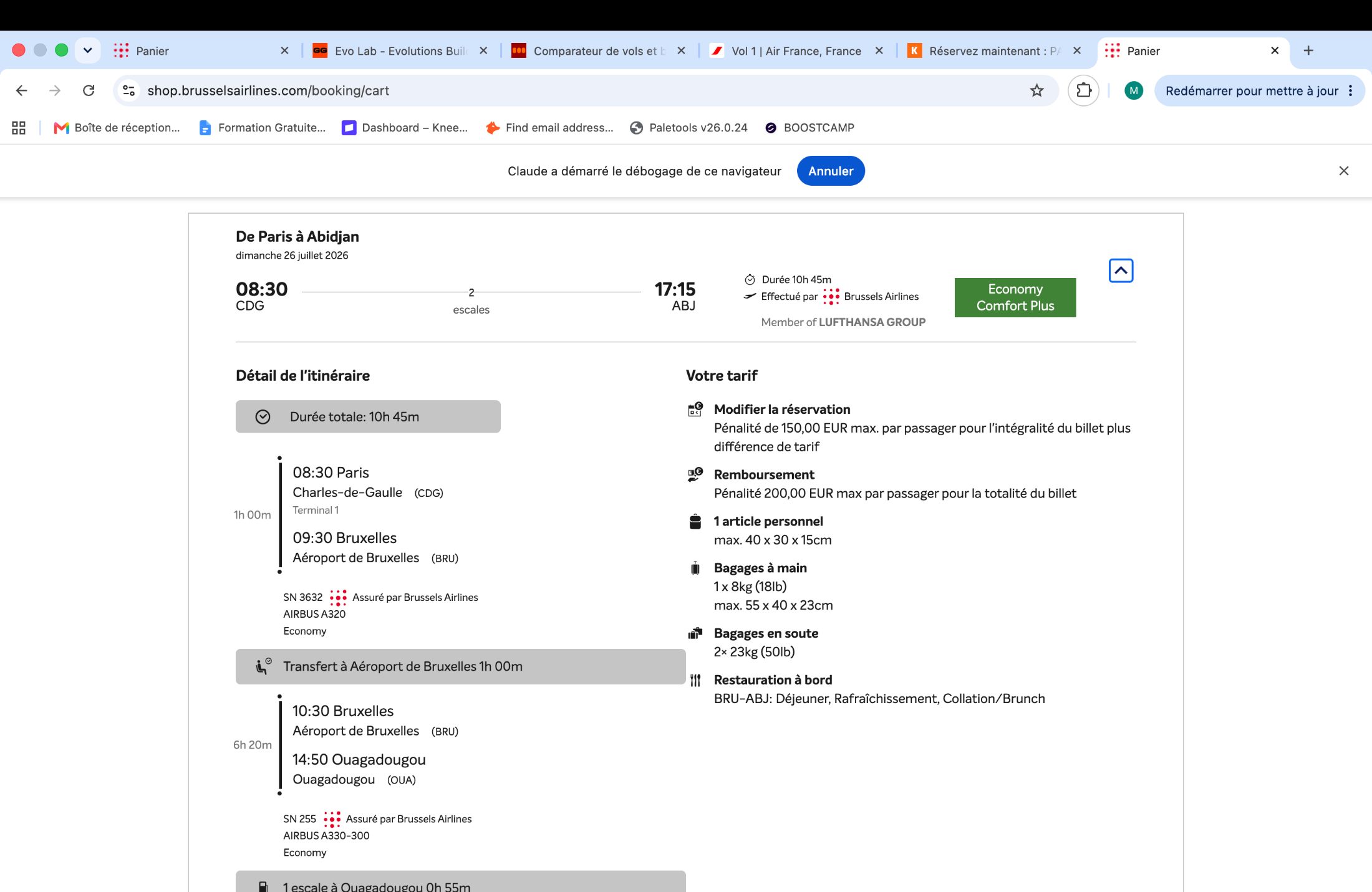The image size is (1372, 892).
Task: Click the Modifier la réservation icon
Action: point(695,410)
